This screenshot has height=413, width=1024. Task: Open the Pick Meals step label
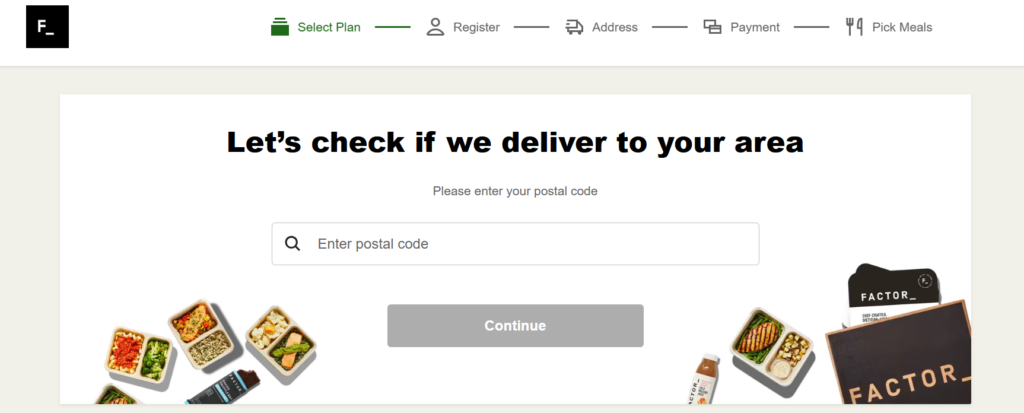(902, 27)
